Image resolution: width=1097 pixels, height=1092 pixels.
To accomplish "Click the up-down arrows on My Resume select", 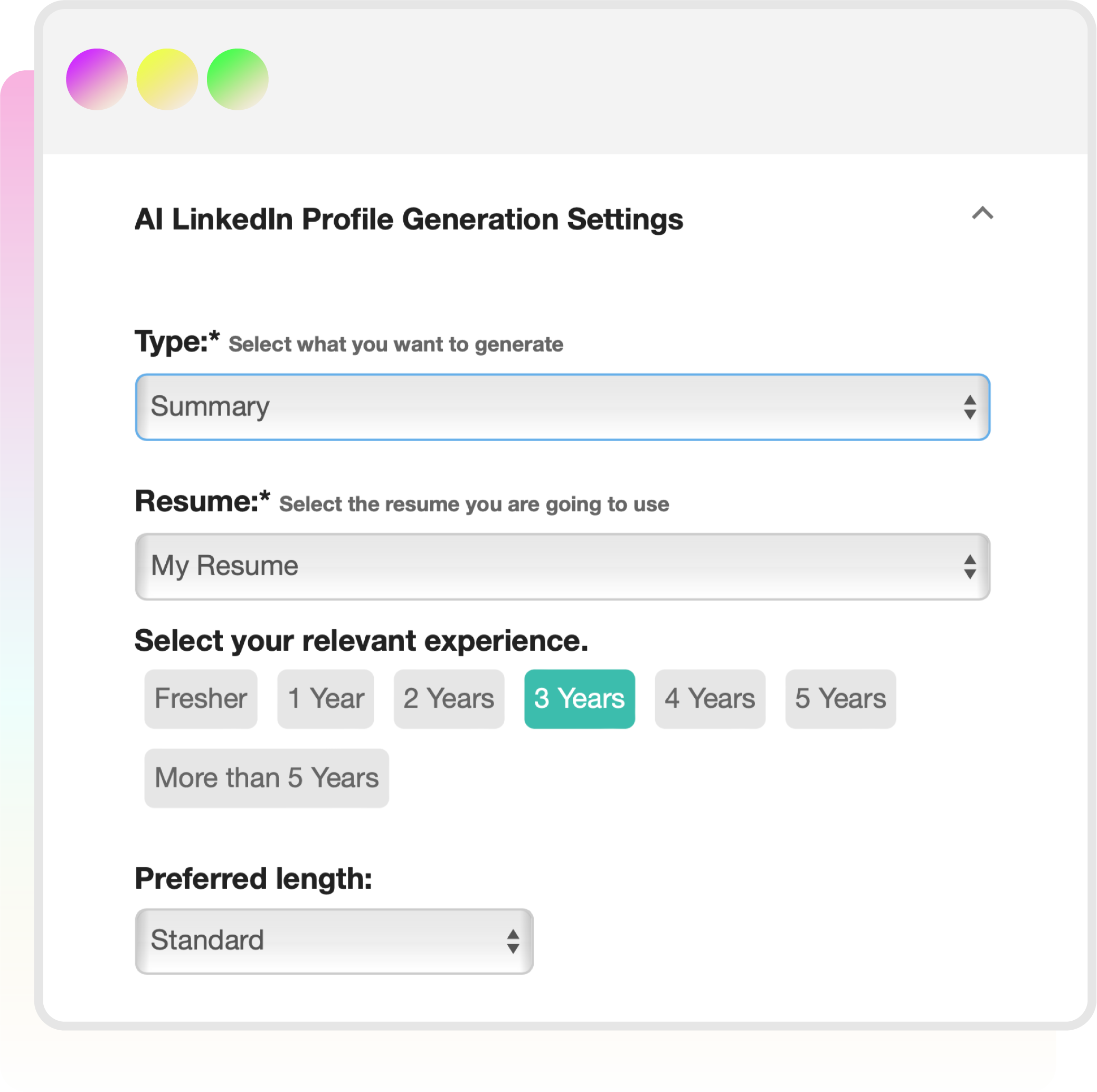I will pyautogui.click(x=969, y=567).
